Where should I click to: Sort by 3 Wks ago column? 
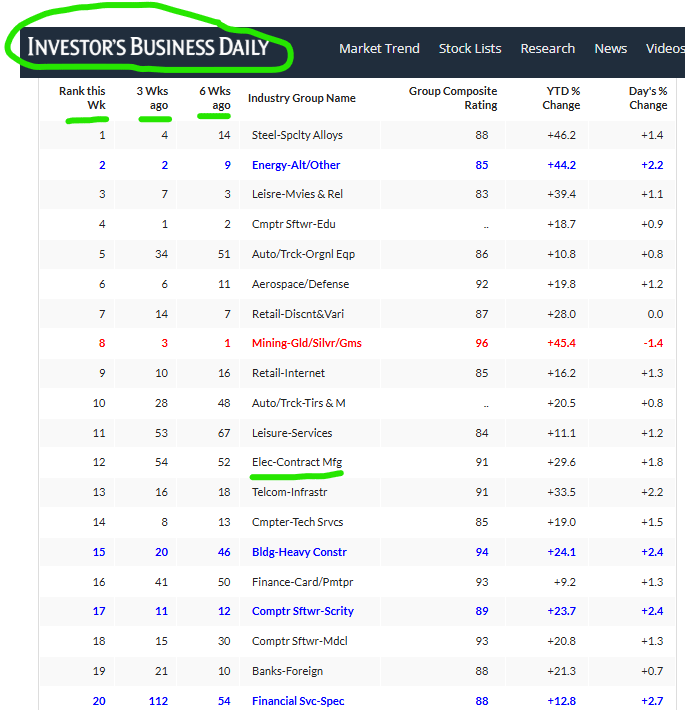[x=152, y=98]
